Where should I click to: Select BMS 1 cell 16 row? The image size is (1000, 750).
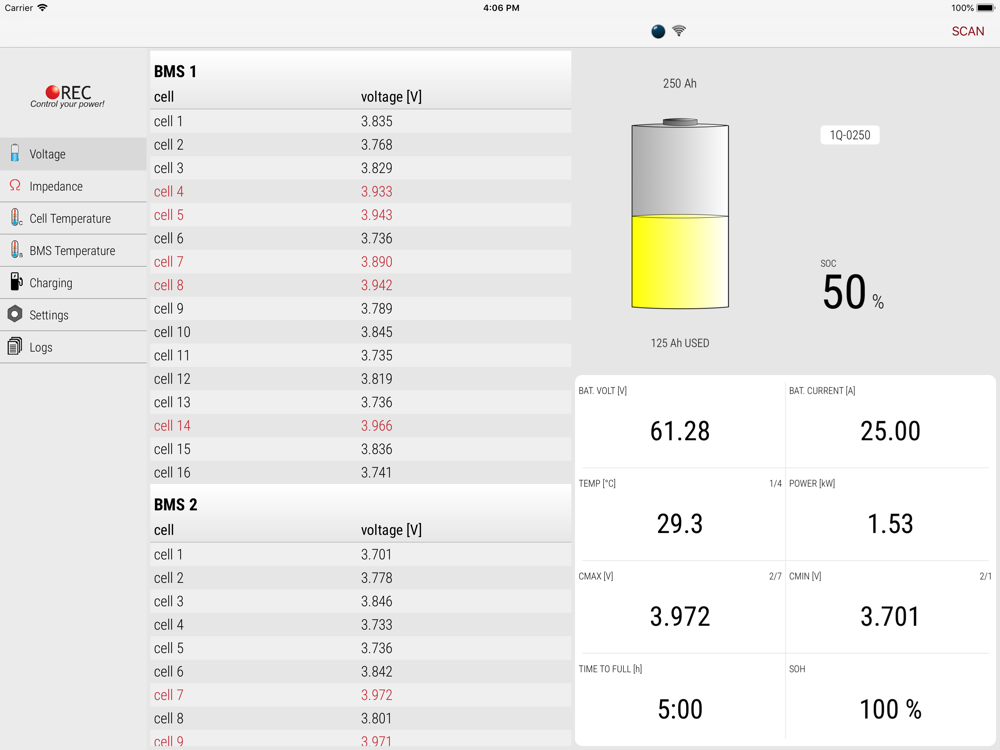click(x=361, y=473)
